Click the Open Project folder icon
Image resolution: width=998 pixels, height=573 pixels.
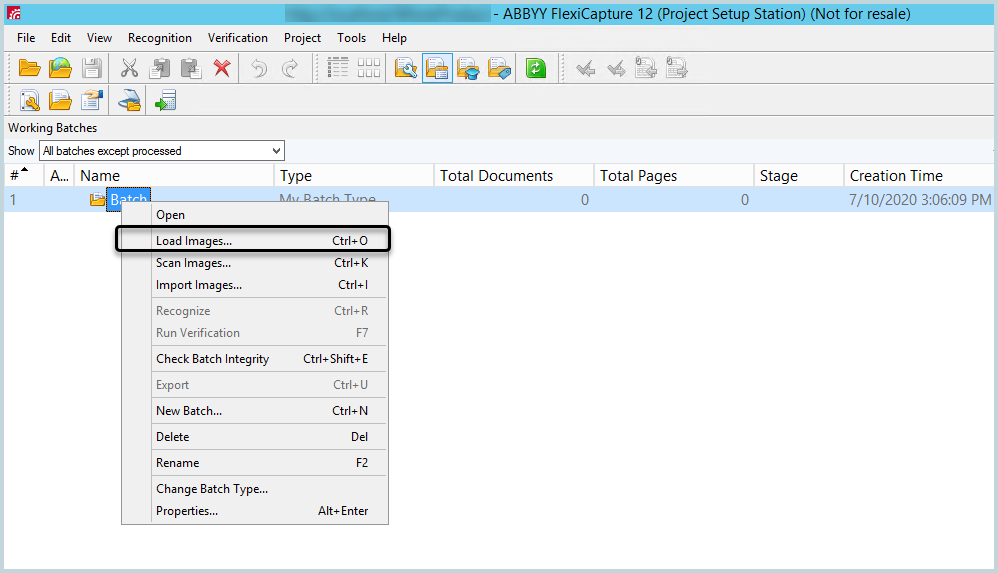coord(29,68)
